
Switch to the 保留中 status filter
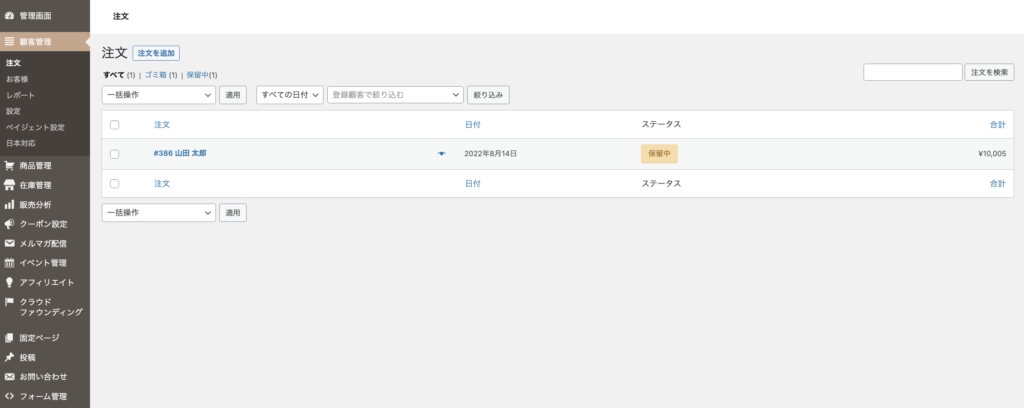click(197, 75)
